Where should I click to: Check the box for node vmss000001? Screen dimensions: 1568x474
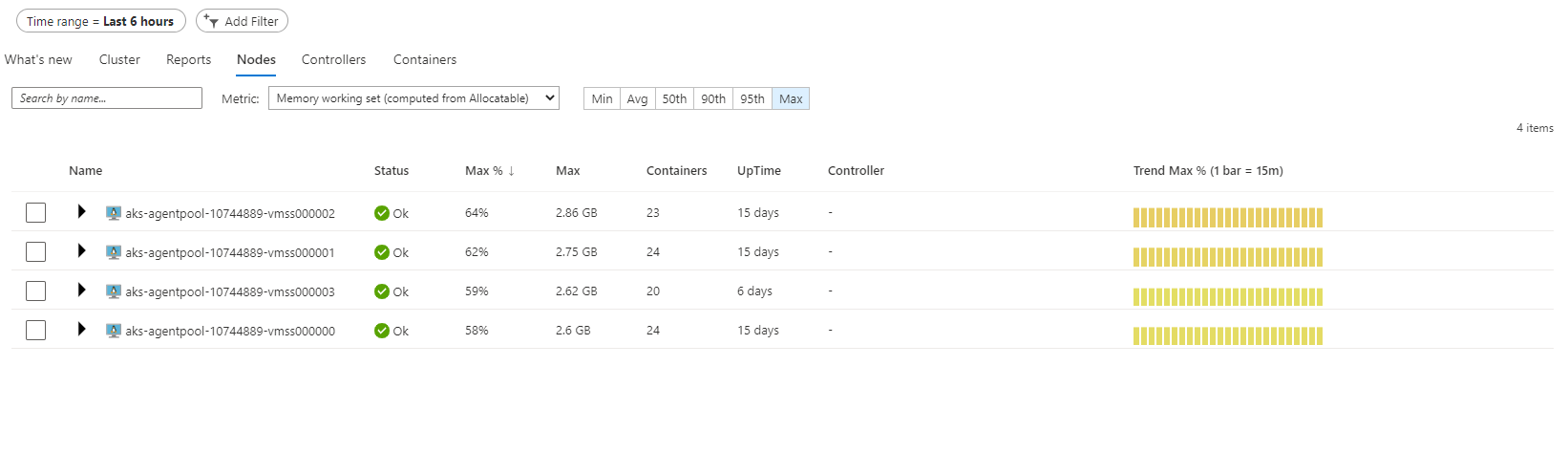[x=36, y=251]
